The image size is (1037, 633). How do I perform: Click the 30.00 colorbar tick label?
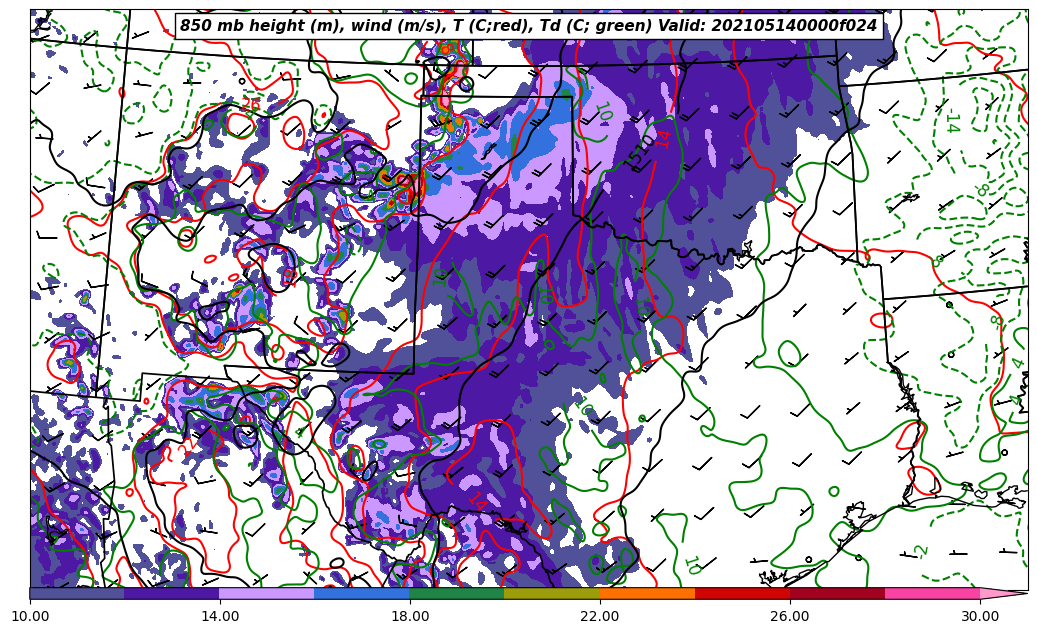pyautogui.click(x=980, y=616)
